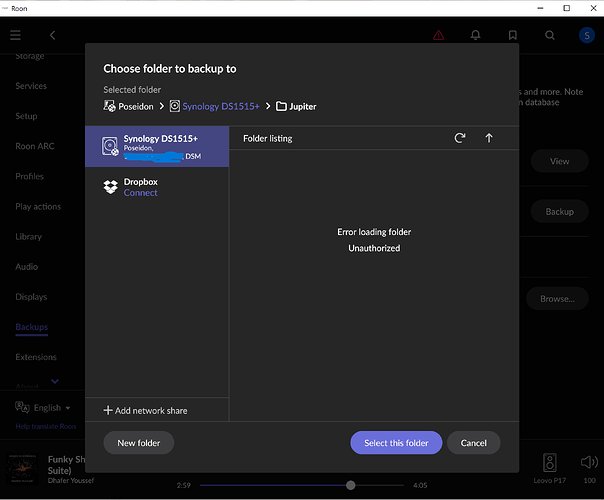Click the Dhafer Youssef artist name
The height and width of the screenshot is (500, 604).
71,480
